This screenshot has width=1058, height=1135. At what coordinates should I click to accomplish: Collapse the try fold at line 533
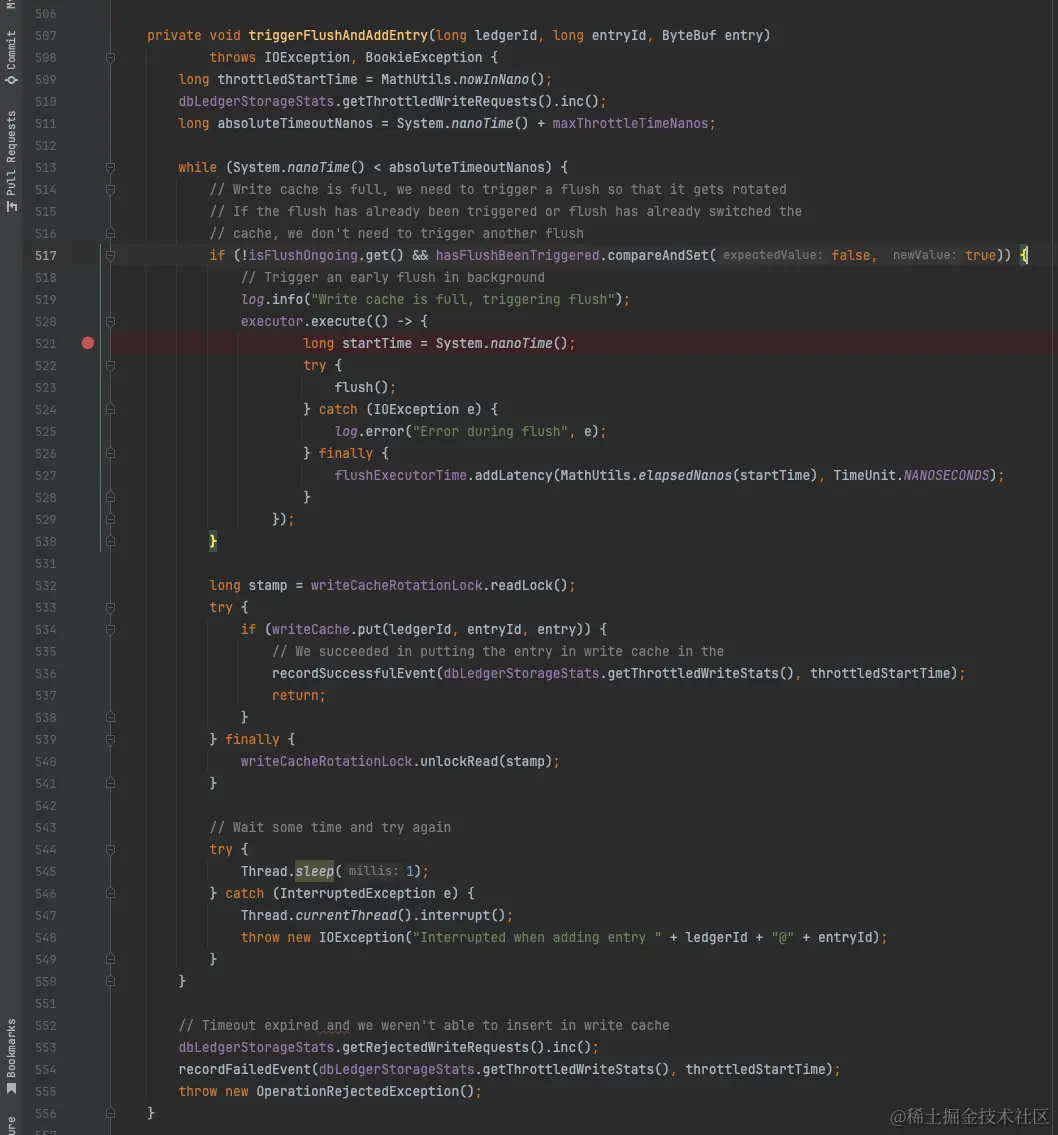pyautogui.click(x=110, y=607)
